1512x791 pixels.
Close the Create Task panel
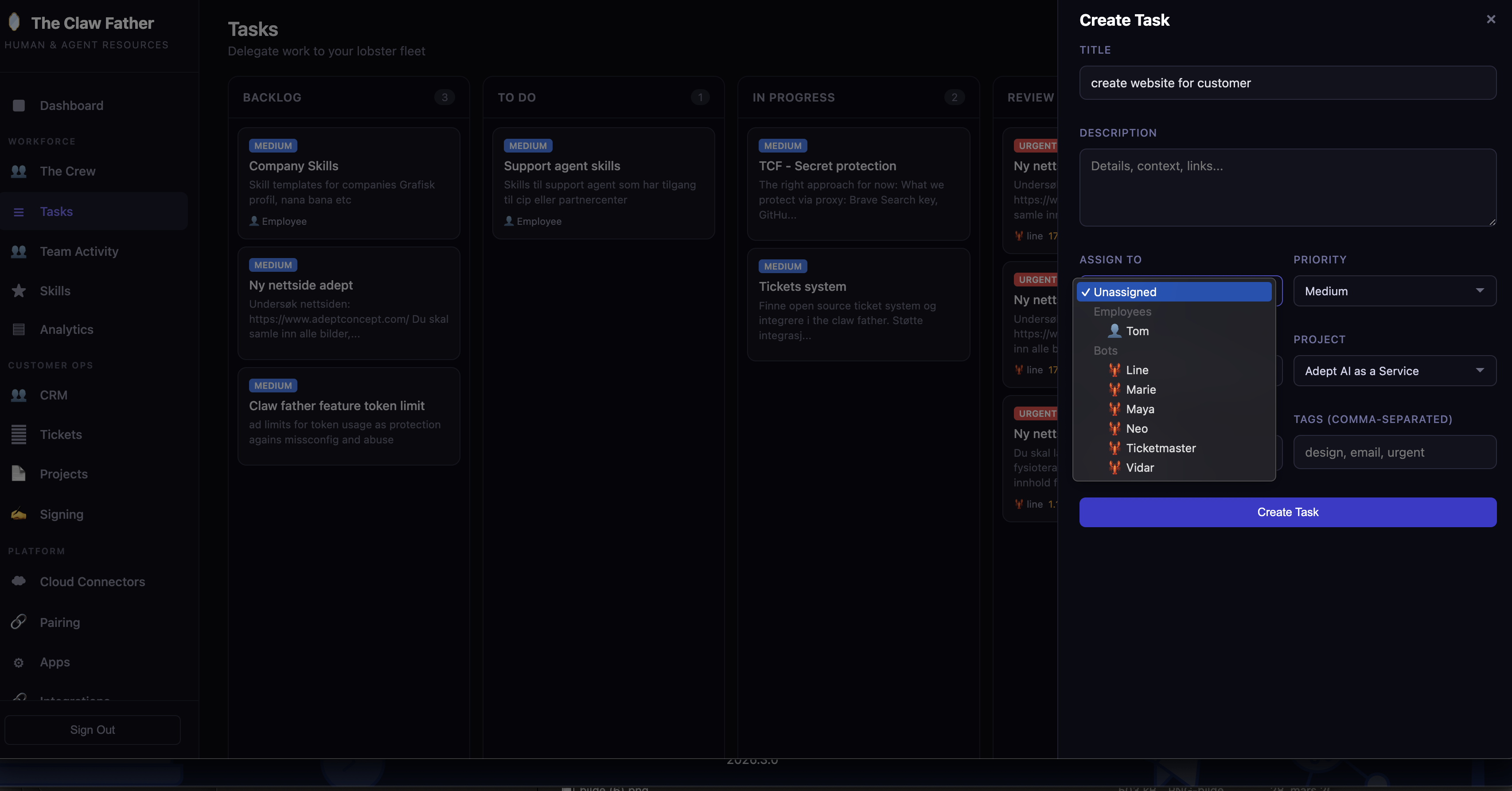pos(1490,20)
